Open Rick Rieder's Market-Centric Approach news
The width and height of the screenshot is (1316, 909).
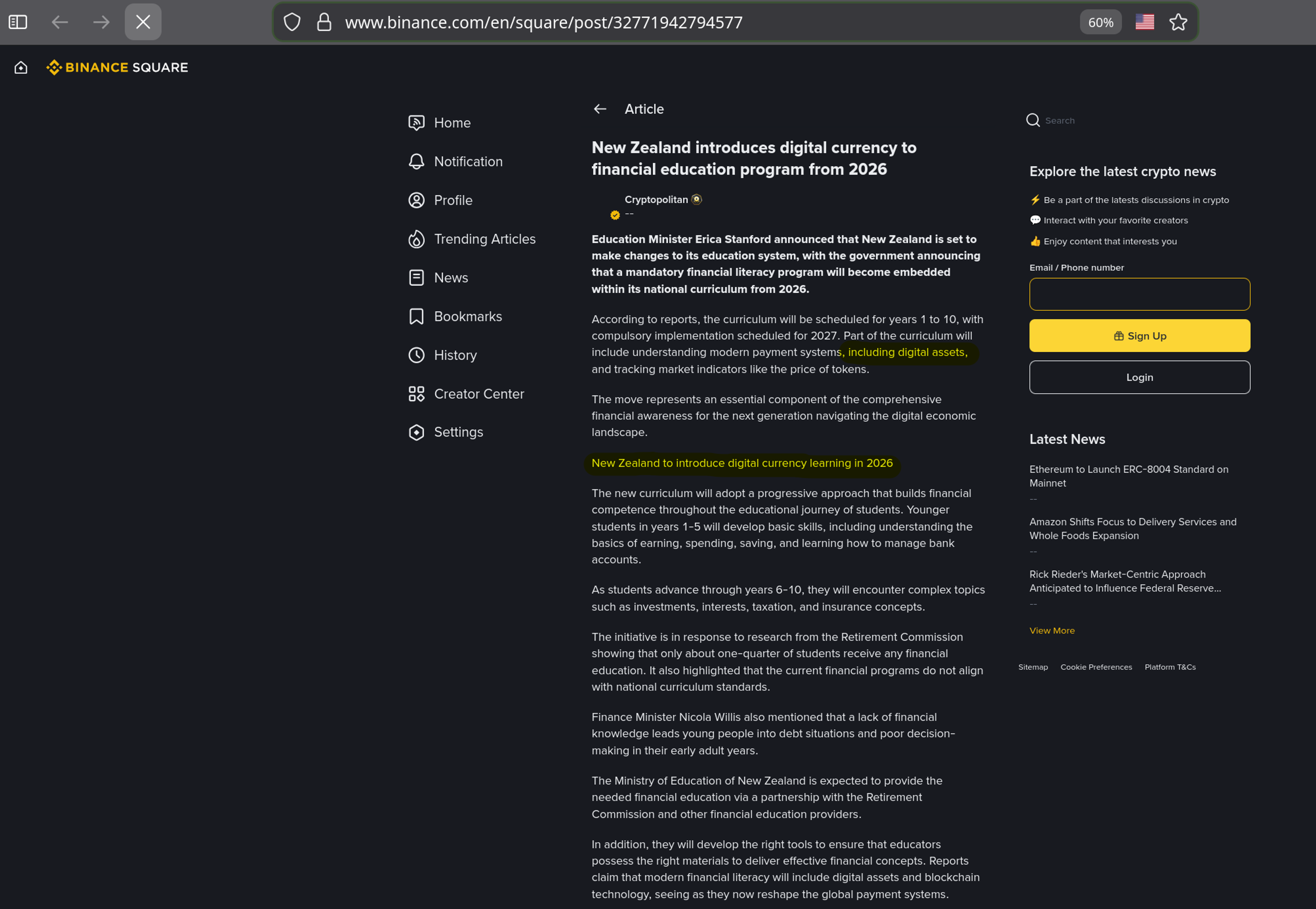pos(1125,581)
